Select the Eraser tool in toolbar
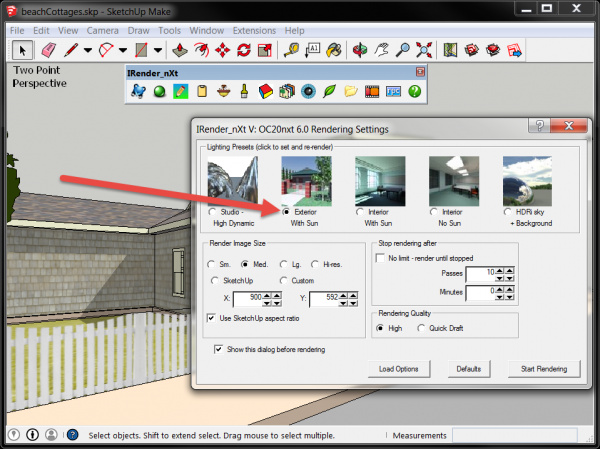This screenshot has width=600, height=449. pyautogui.click(x=48, y=49)
